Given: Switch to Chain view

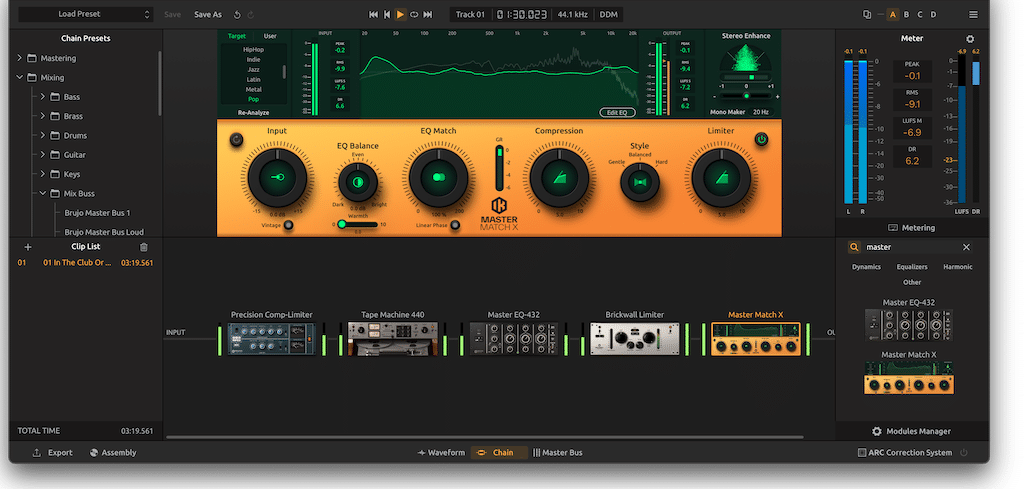Looking at the screenshot, I should [498, 452].
